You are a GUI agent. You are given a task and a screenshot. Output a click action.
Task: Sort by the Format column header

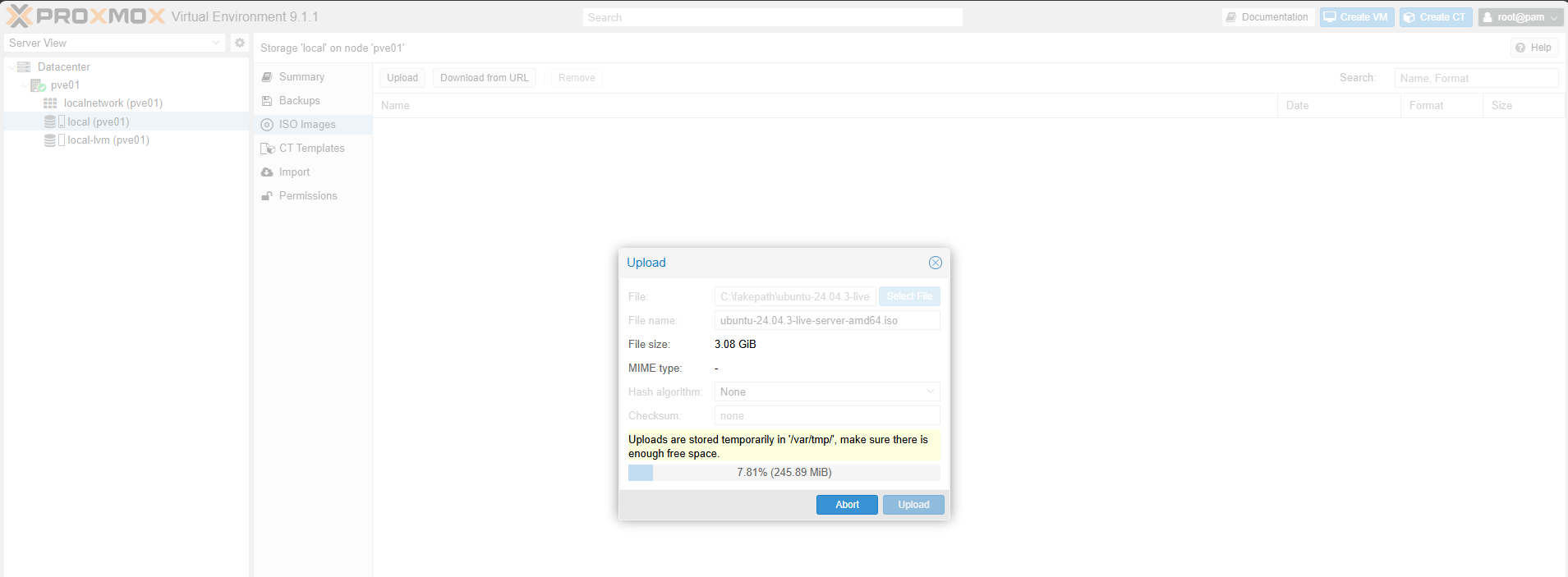point(1442,106)
